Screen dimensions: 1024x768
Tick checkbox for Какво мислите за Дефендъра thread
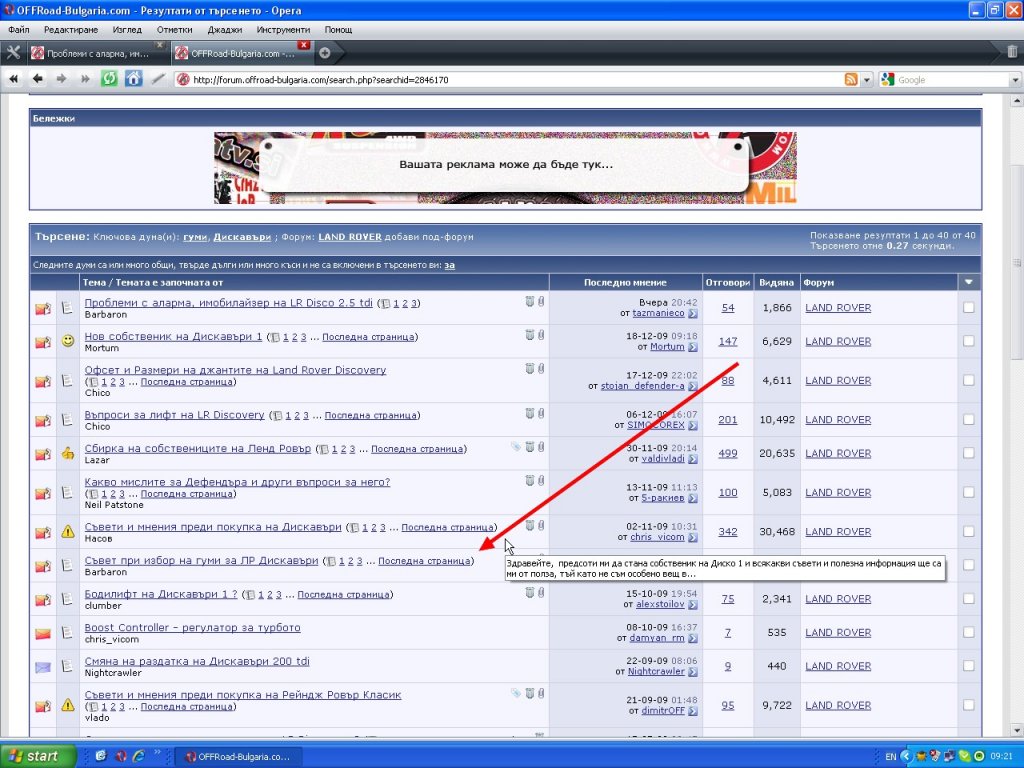click(968, 492)
